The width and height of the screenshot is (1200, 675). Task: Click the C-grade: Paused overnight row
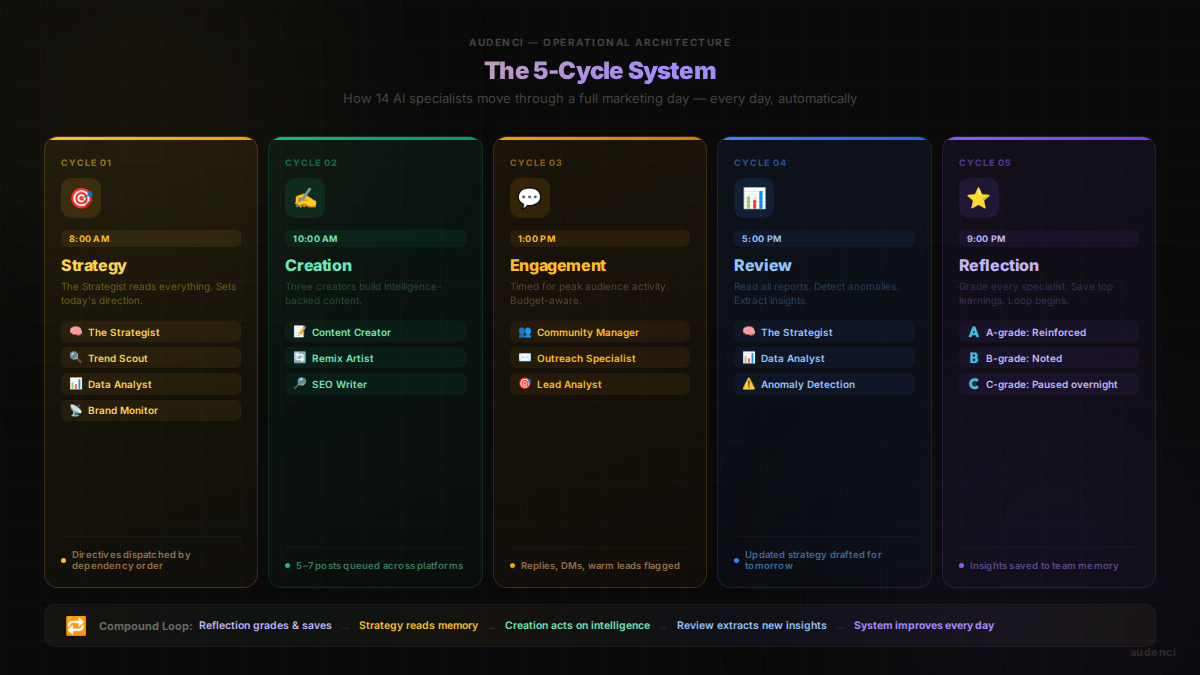pyautogui.click(x=1048, y=384)
